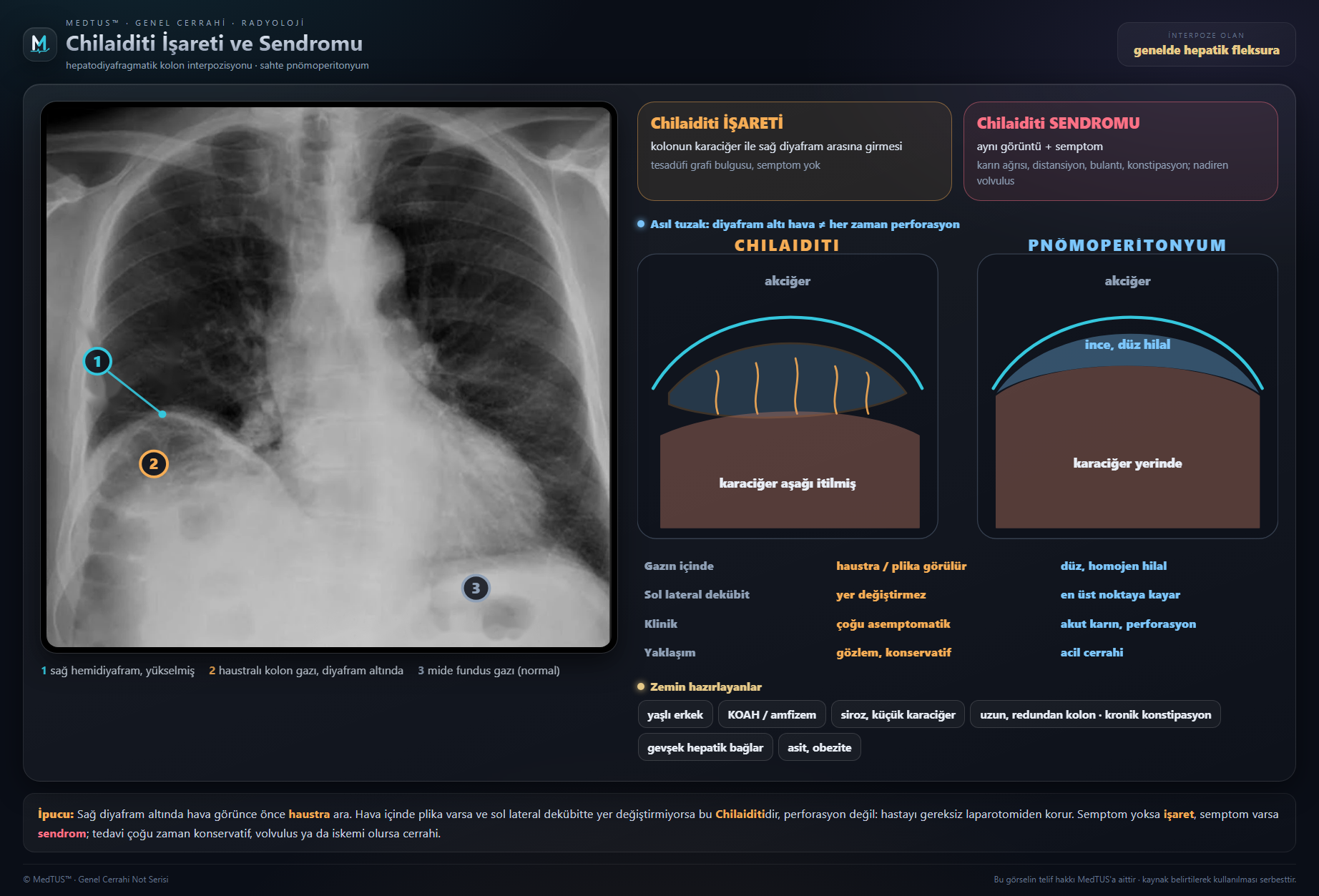
Task: Click 'PNÖMOPERİTONYUM' column heading
Action: point(1127,245)
